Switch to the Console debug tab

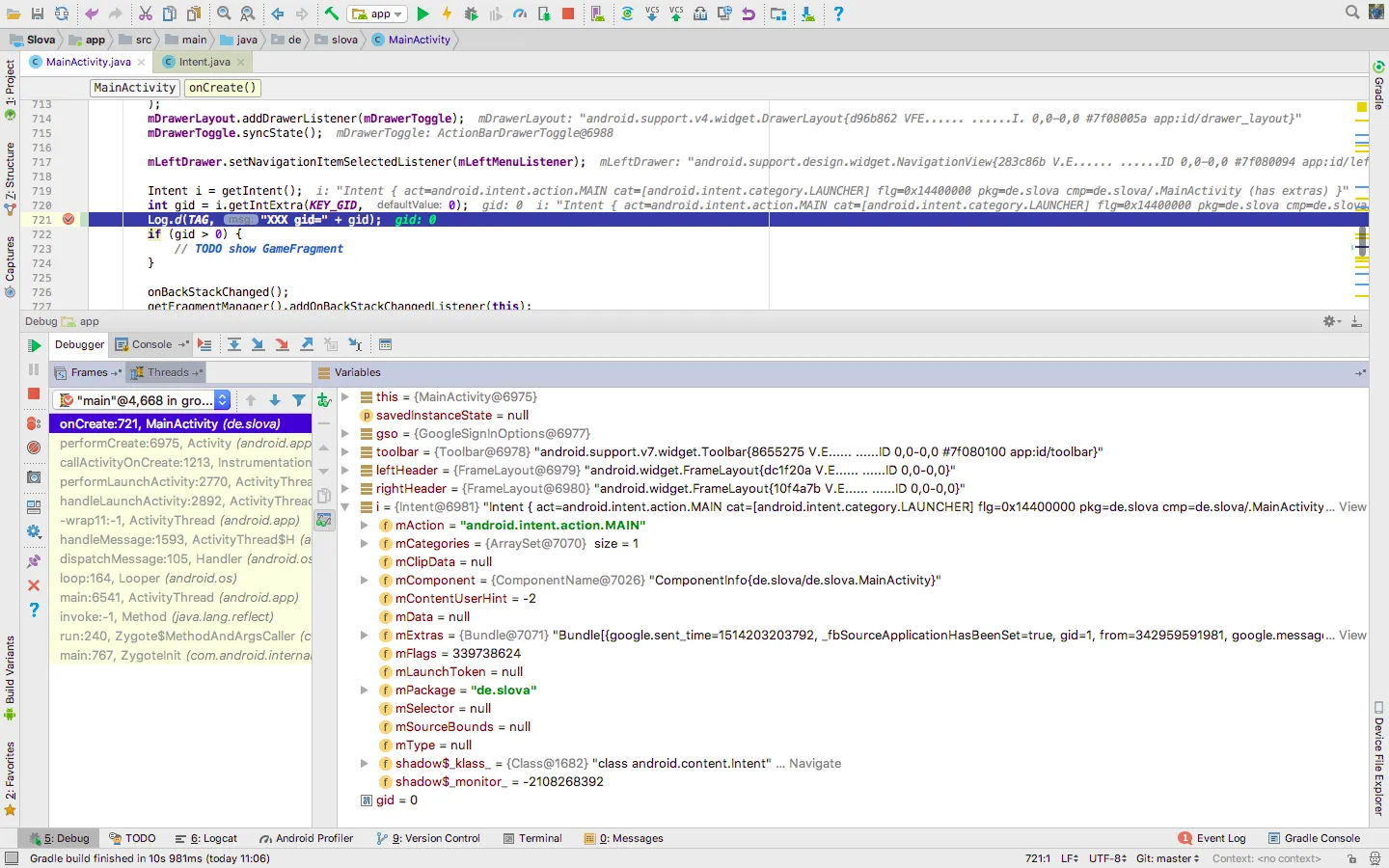(x=151, y=344)
